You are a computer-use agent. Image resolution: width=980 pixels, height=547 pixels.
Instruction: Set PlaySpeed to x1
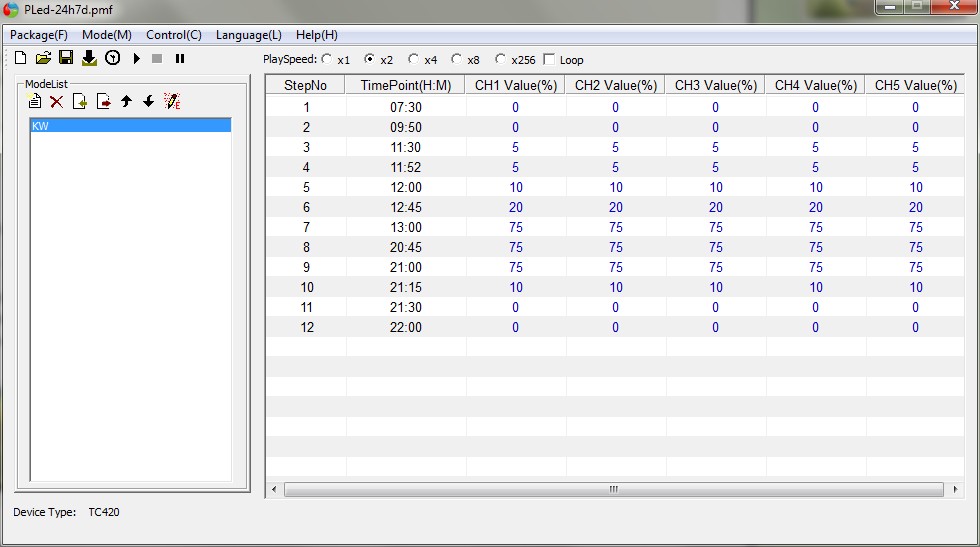coord(327,59)
